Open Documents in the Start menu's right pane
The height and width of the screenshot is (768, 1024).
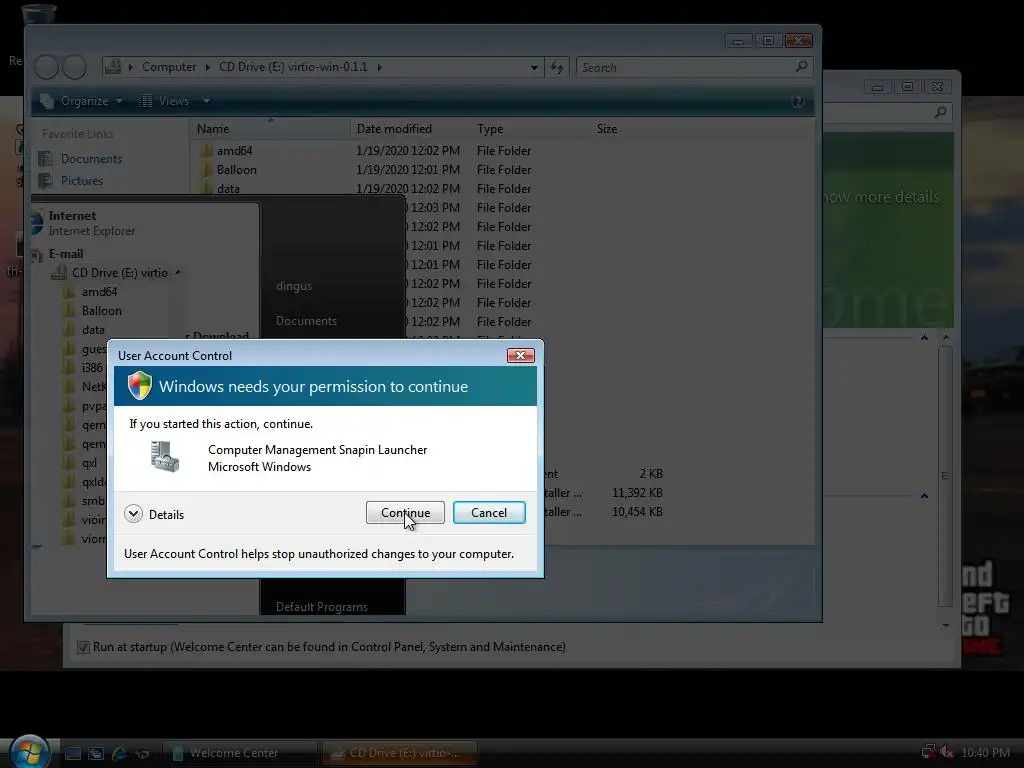click(306, 321)
